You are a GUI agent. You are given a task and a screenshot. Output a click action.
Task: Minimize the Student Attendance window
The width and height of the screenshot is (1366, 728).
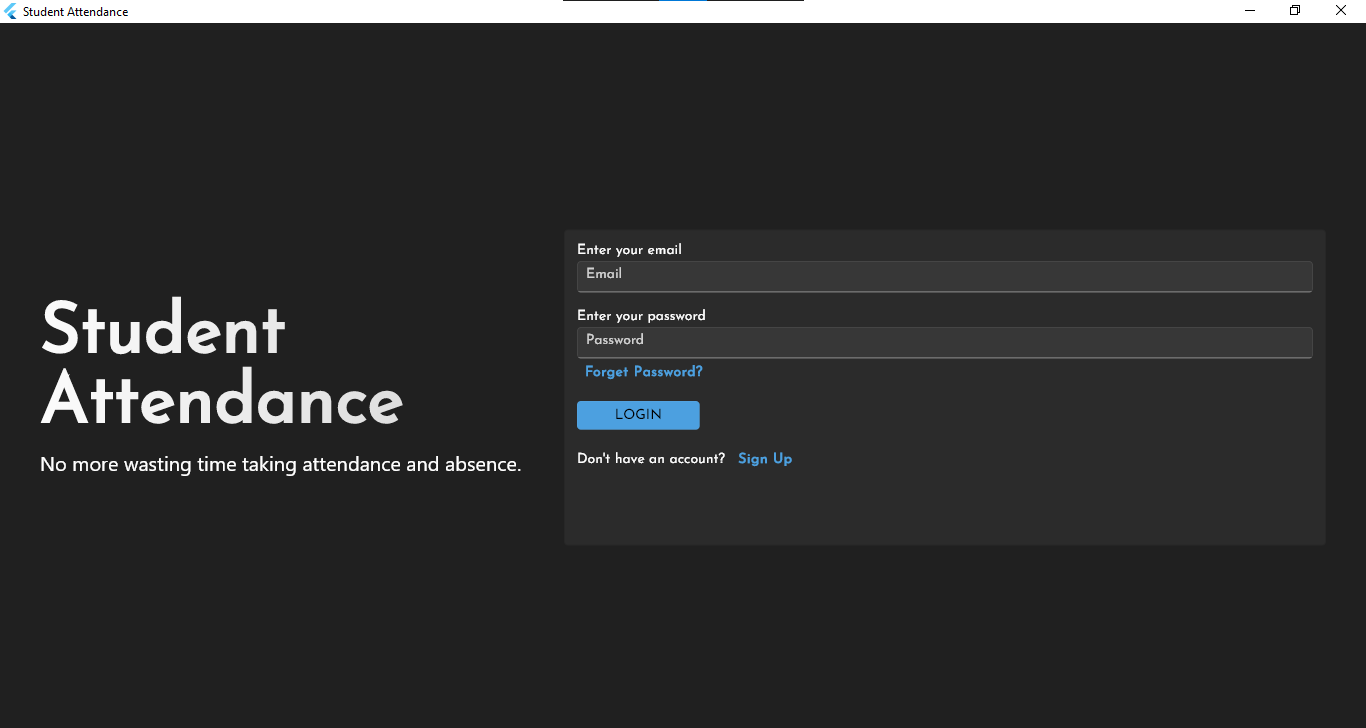[x=1249, y=10]
